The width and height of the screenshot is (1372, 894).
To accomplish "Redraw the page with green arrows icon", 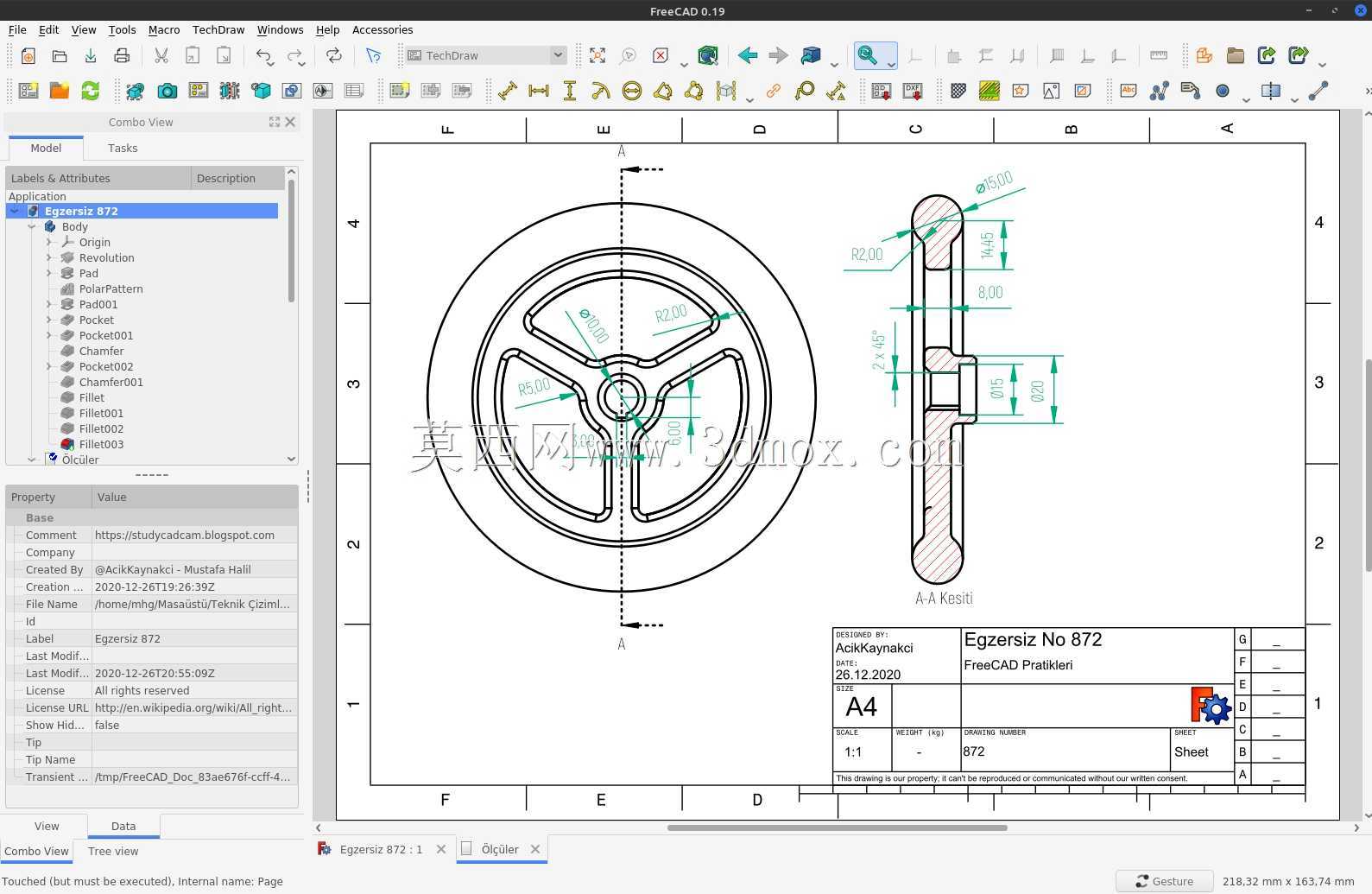I will [x=90, y=91].
